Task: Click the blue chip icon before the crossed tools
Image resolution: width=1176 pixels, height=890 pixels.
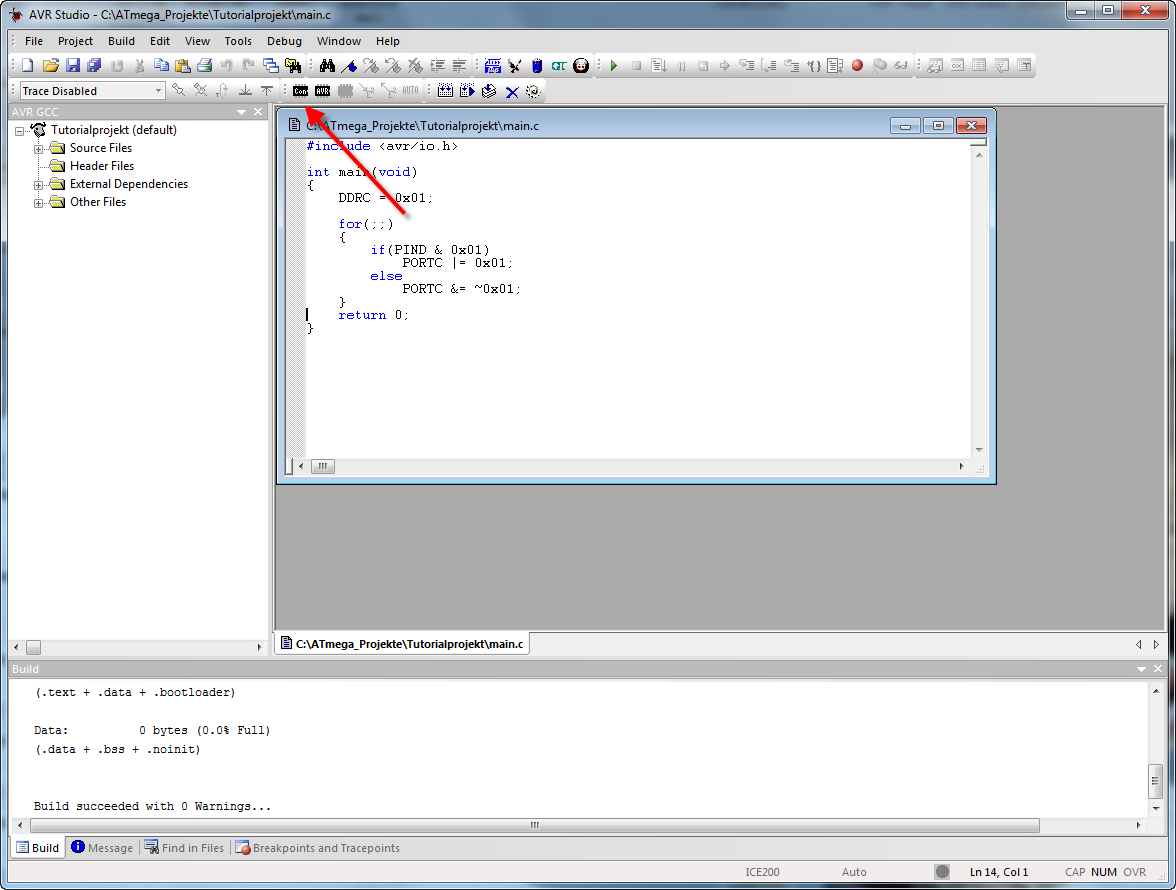Action: 493,66
